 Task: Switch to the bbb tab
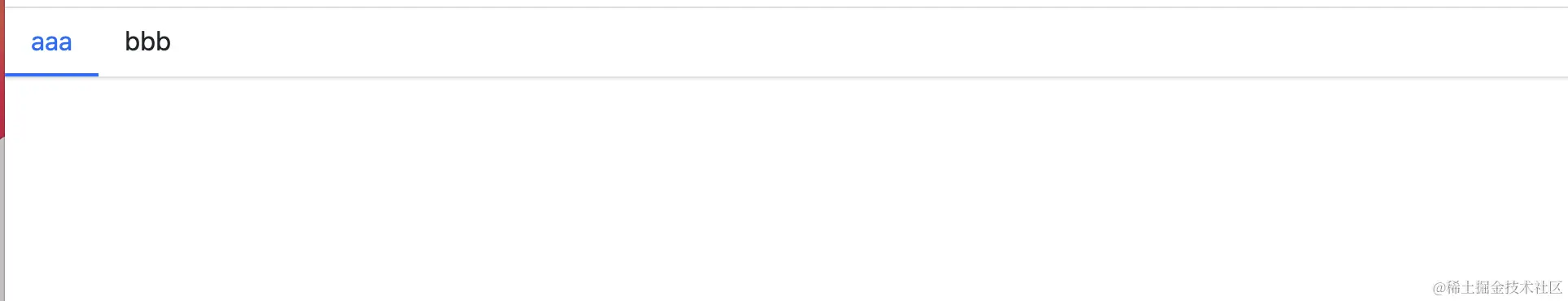tap(147, 41)
